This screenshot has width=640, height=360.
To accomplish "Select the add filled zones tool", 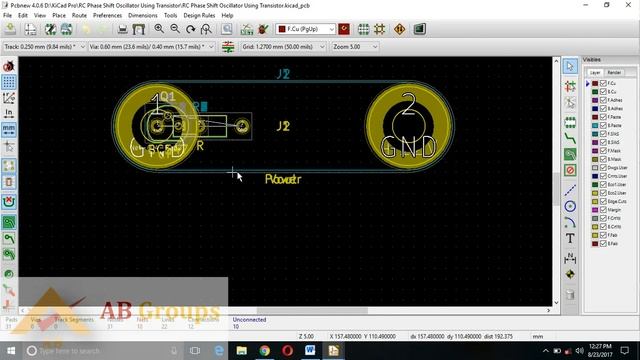I will 570,154.
